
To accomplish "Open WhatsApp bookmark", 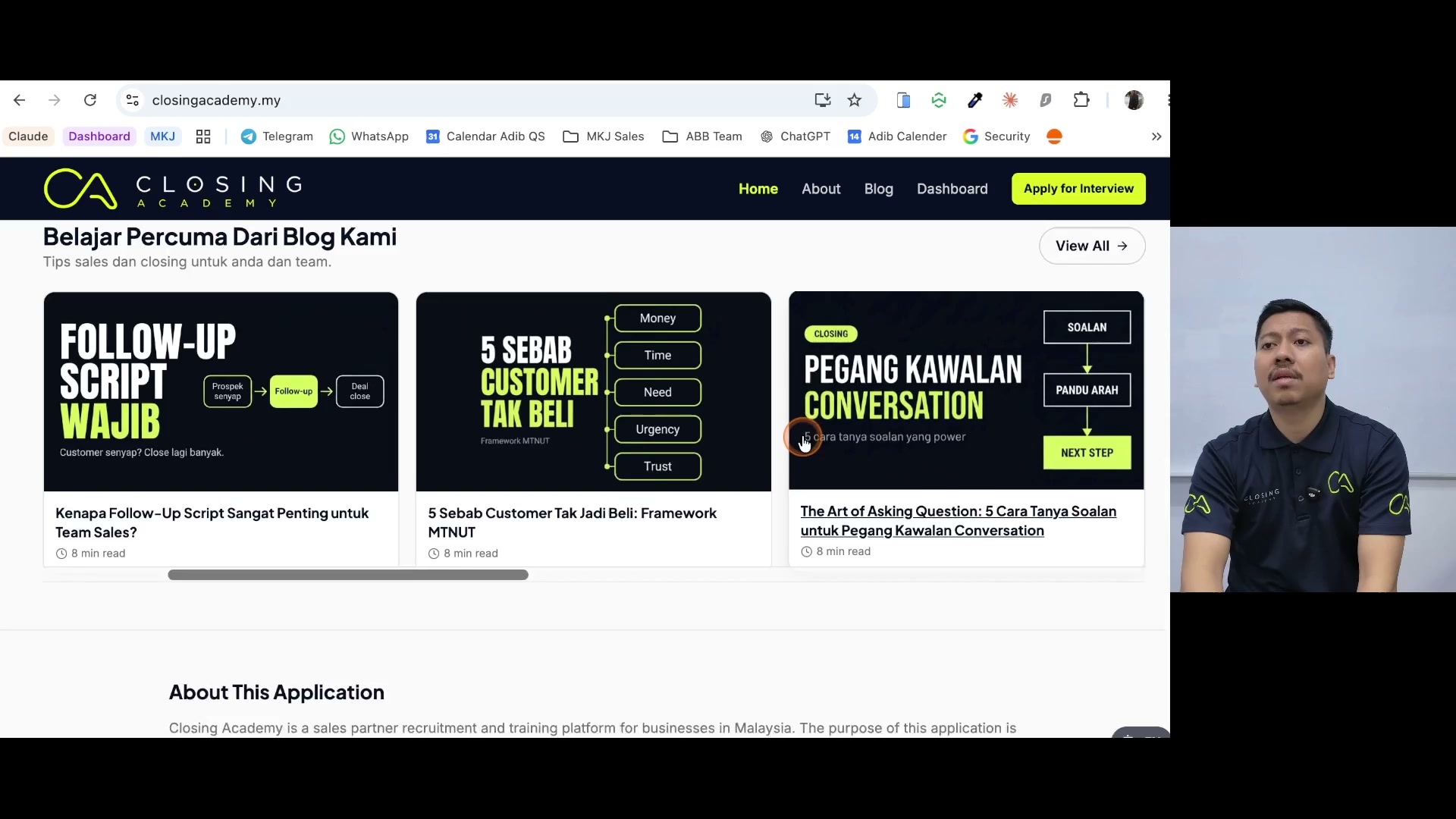I will (x=369, y=136).
